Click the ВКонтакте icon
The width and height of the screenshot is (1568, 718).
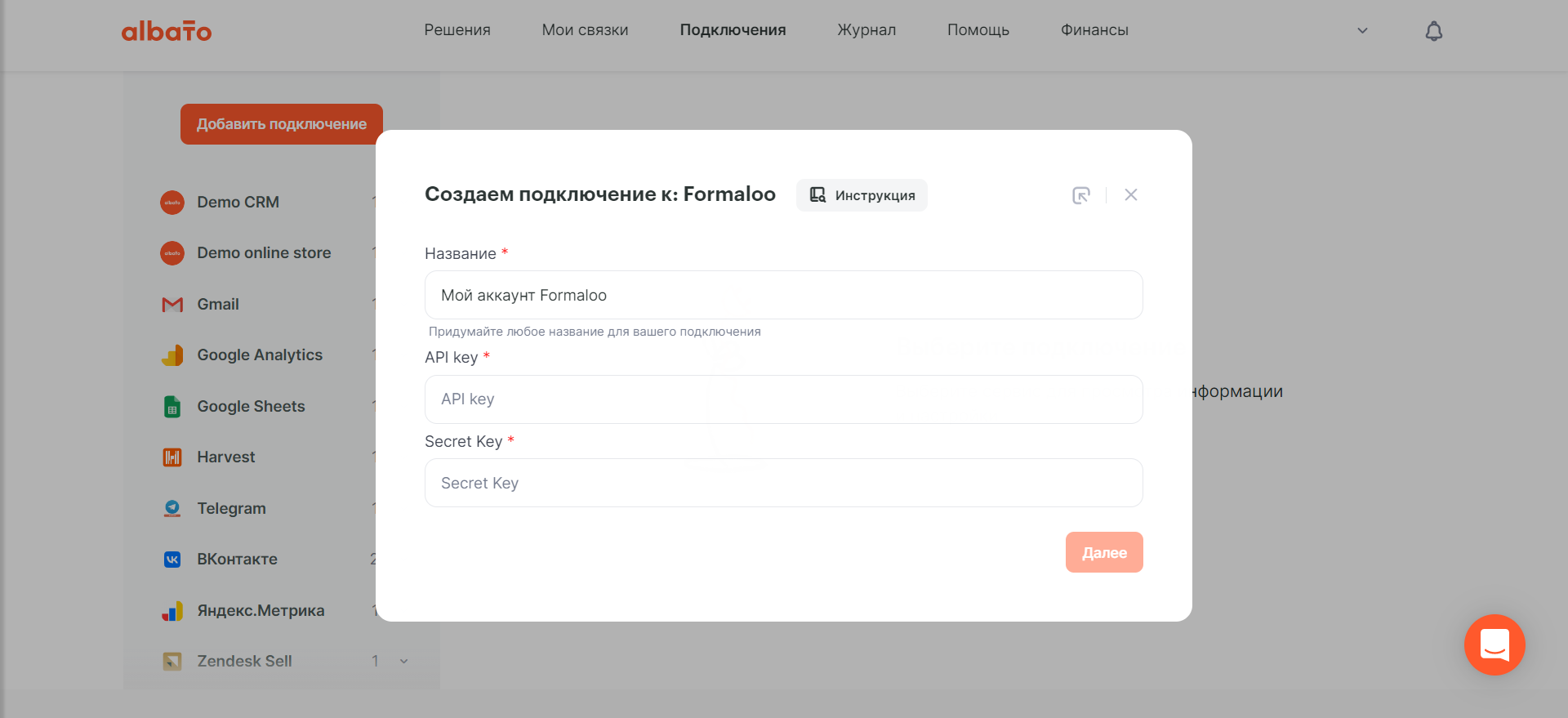point(172,560)
